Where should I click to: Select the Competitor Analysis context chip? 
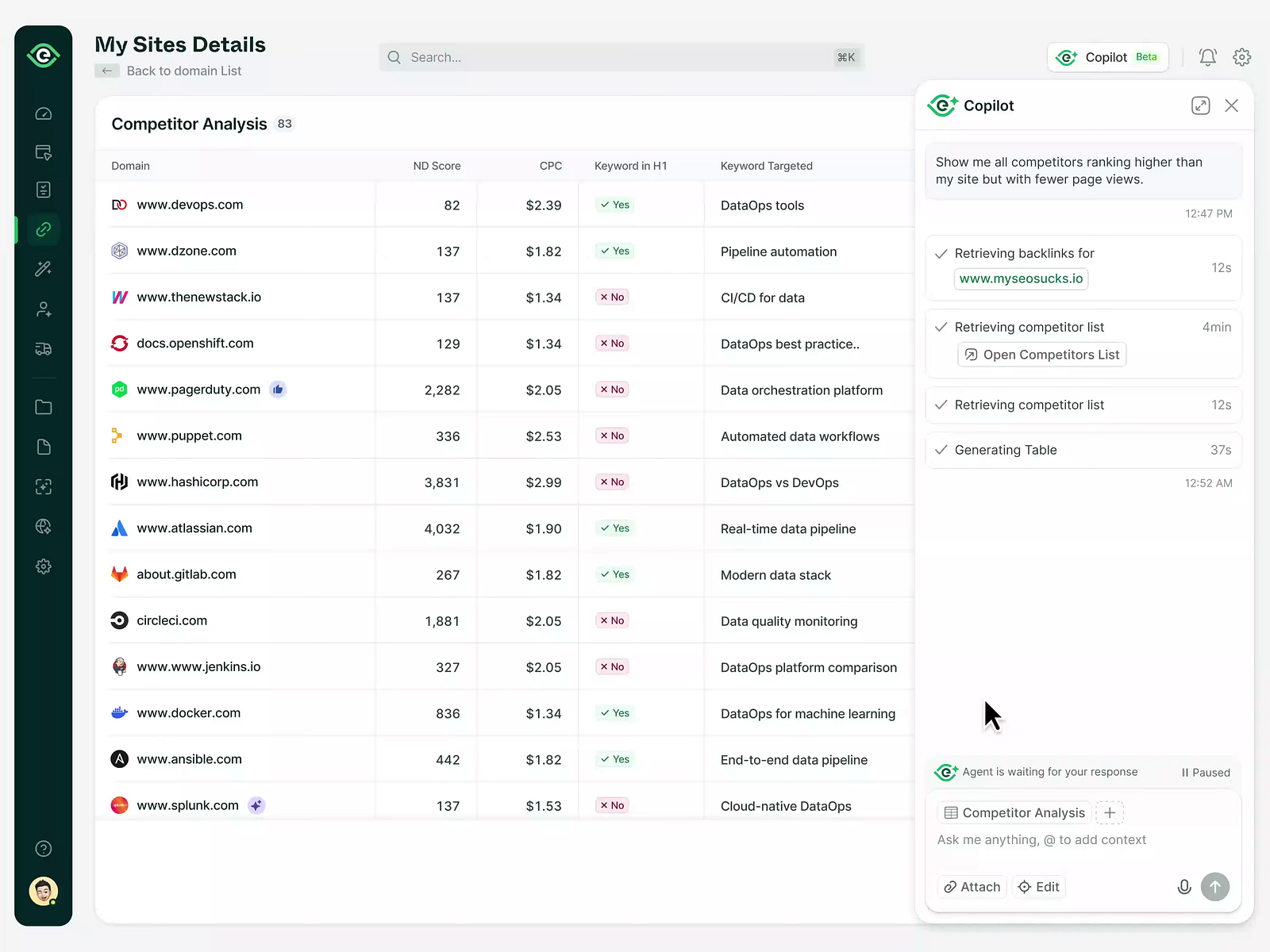[x=1014, y=812]
